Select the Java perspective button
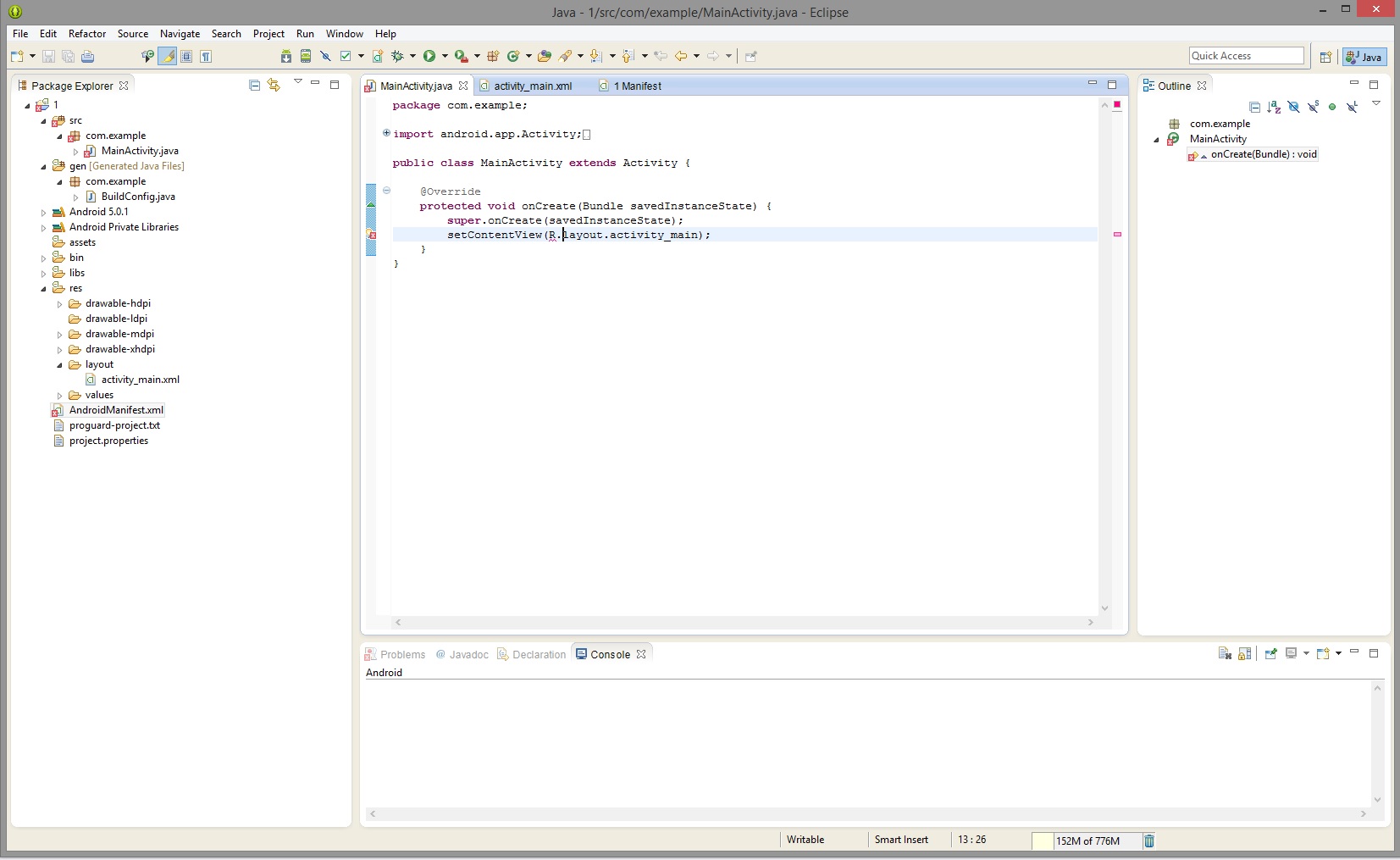Viewport: 1400px width, 860px height. [1364, 57]
